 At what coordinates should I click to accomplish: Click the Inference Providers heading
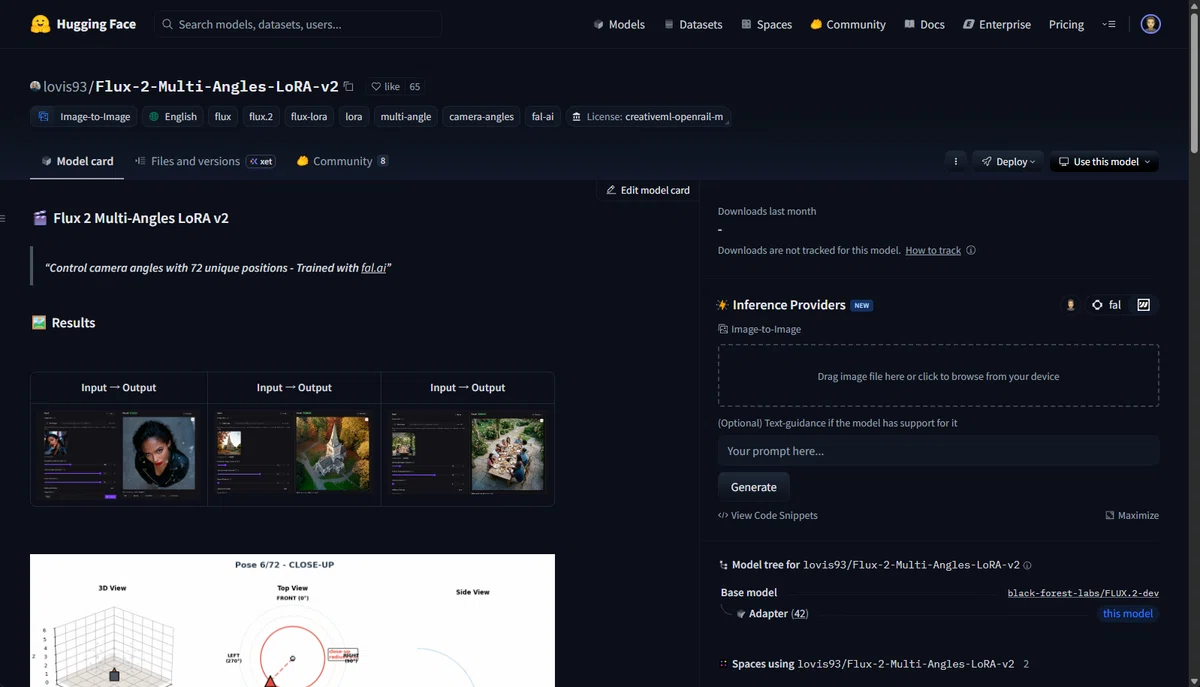[x=789, y=305]
